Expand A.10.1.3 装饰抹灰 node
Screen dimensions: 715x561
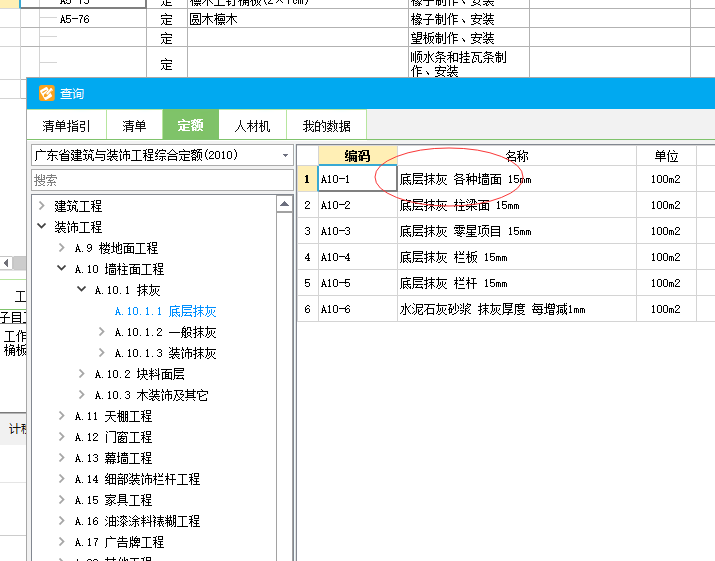tap(102, 353)
